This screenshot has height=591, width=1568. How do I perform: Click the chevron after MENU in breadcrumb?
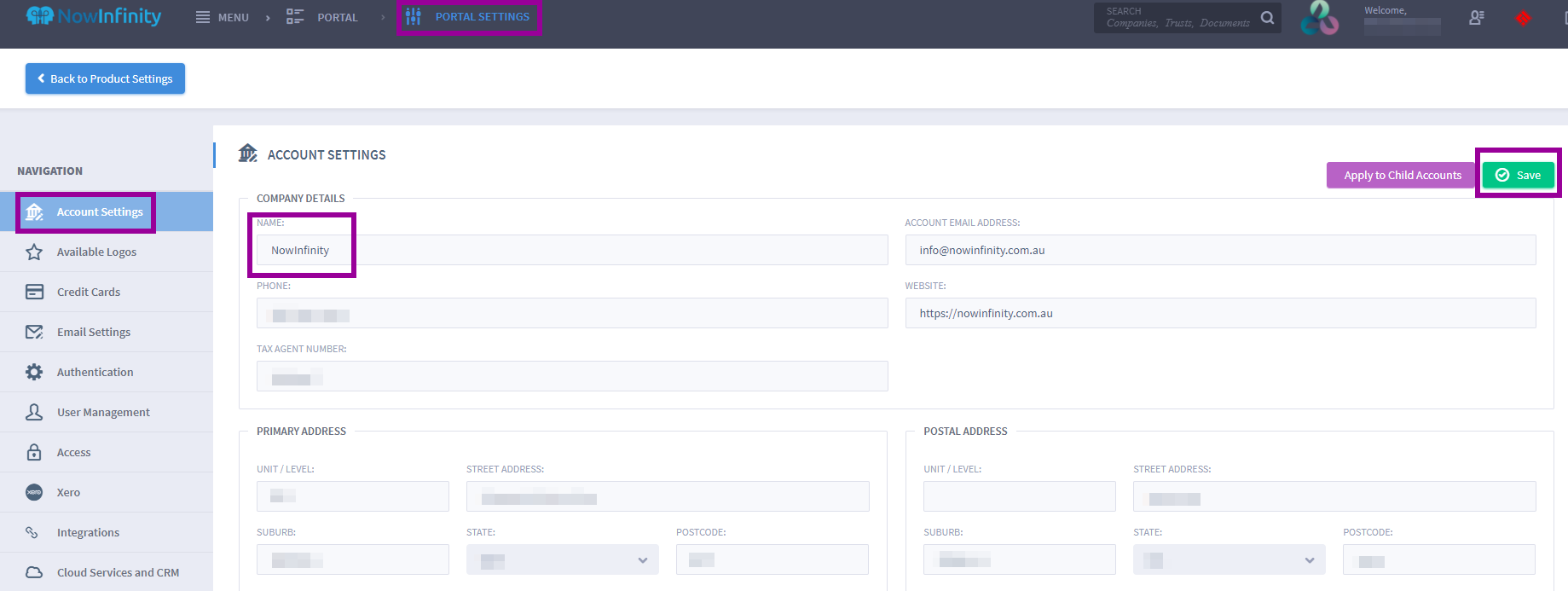click(x=268, y=17)
